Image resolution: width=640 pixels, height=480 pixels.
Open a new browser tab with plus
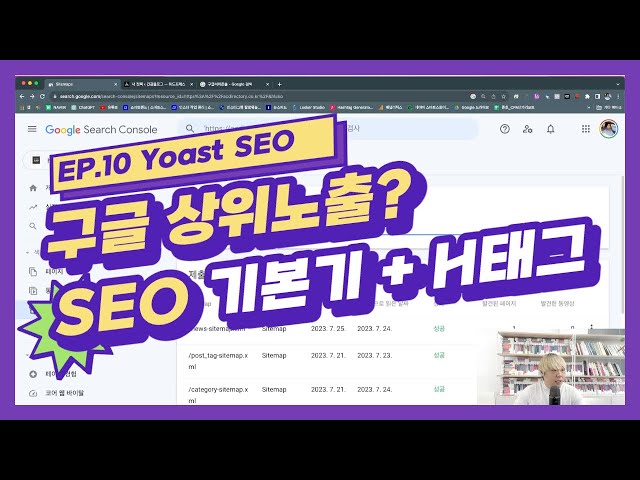tap(280, 84)
